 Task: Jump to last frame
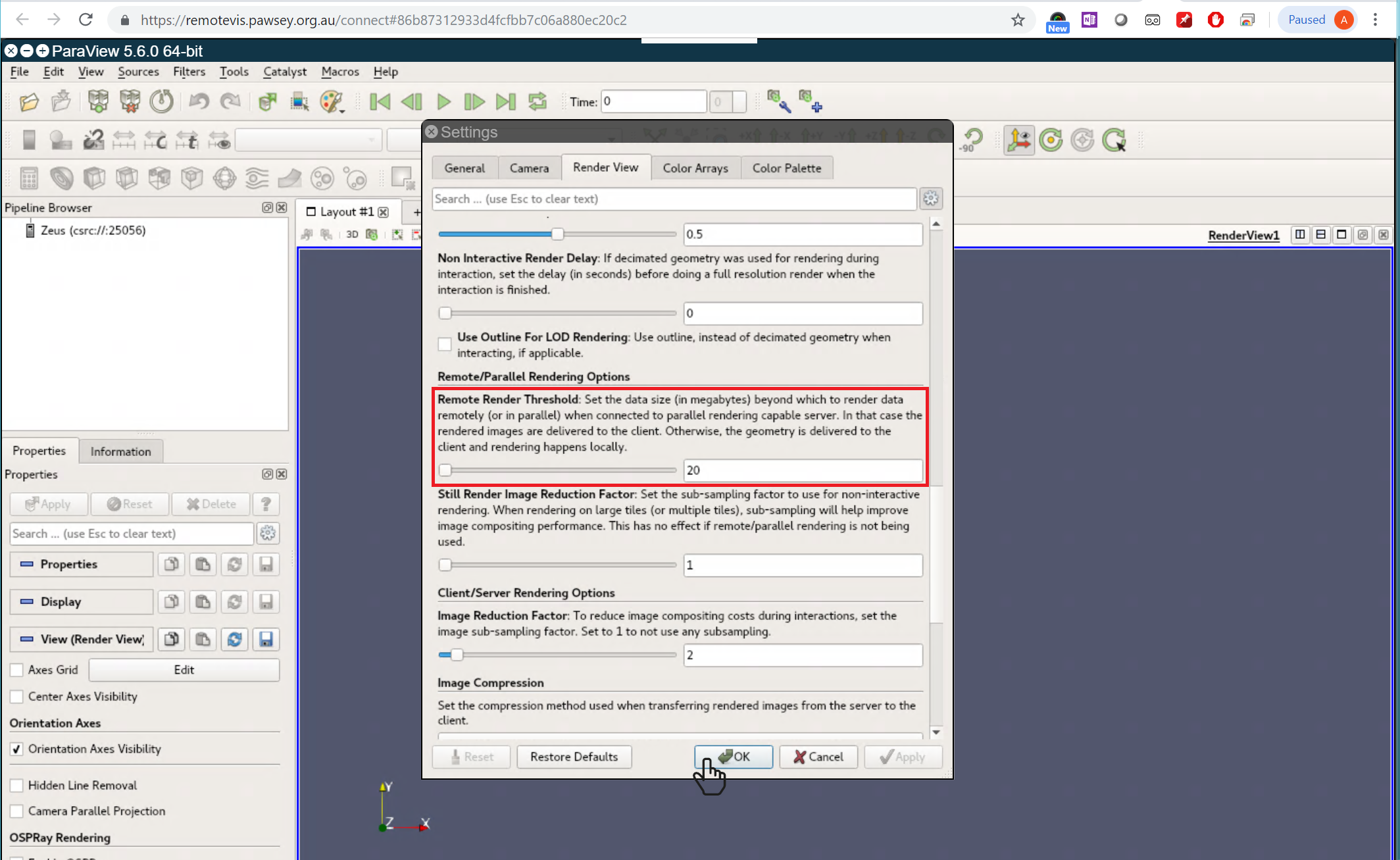(506, 102)
